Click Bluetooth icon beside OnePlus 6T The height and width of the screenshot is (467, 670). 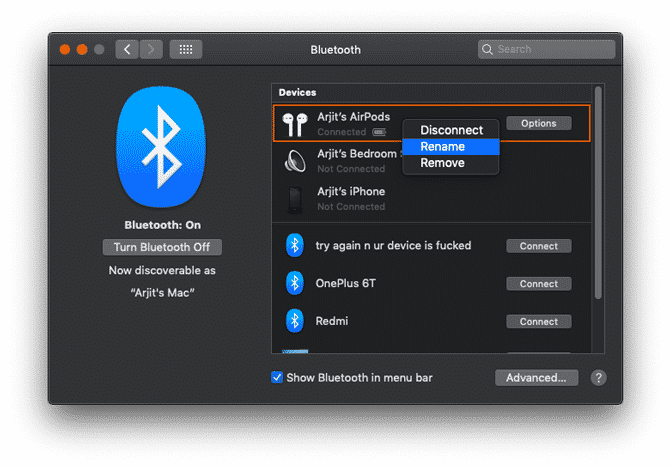tap(294, 283)
